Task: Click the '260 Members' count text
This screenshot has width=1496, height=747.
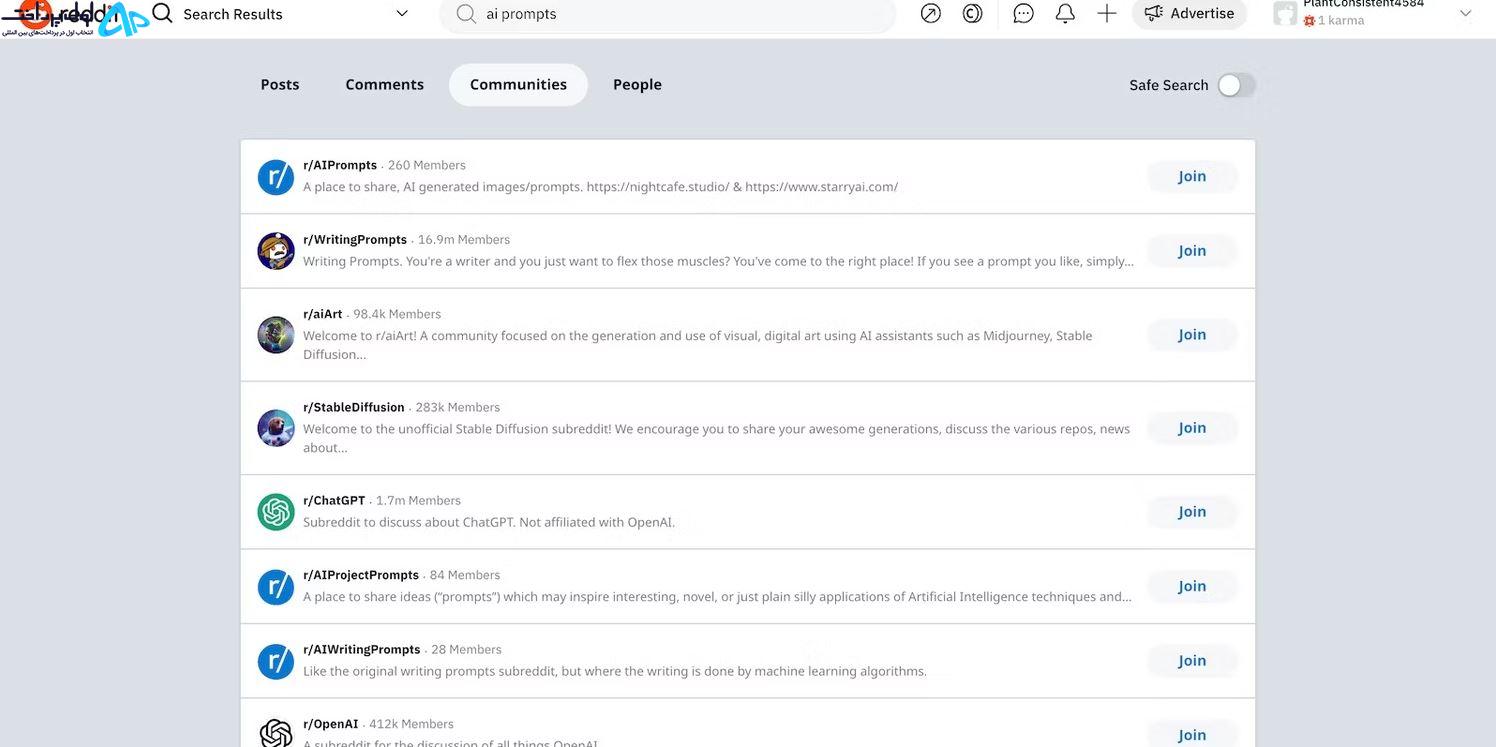Action: (x=427, y=165)
